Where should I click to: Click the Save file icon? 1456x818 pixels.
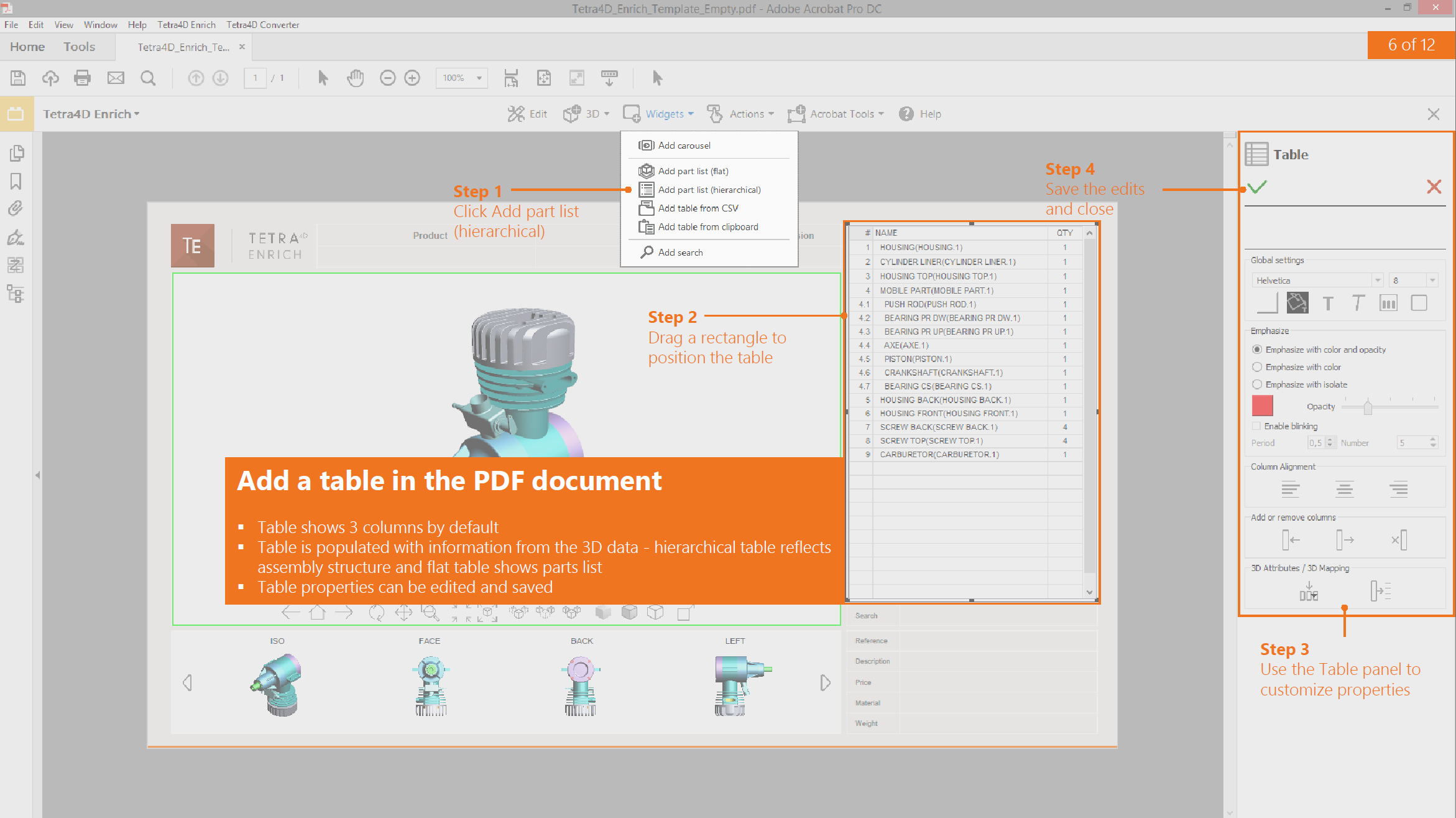pyautogui.click(x=18, y=78)
